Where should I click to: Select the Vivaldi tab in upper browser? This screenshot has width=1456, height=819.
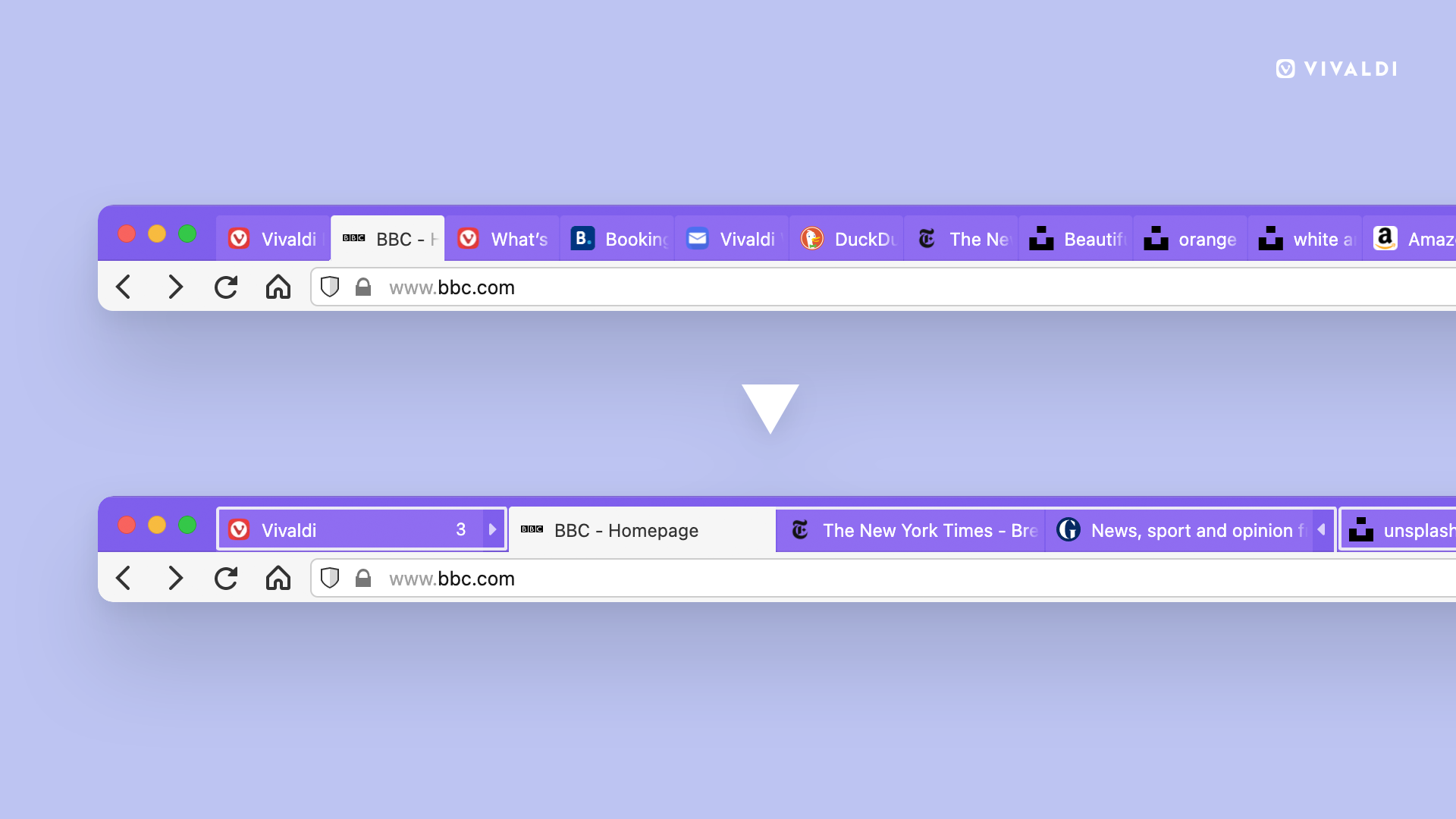point(272,238)
